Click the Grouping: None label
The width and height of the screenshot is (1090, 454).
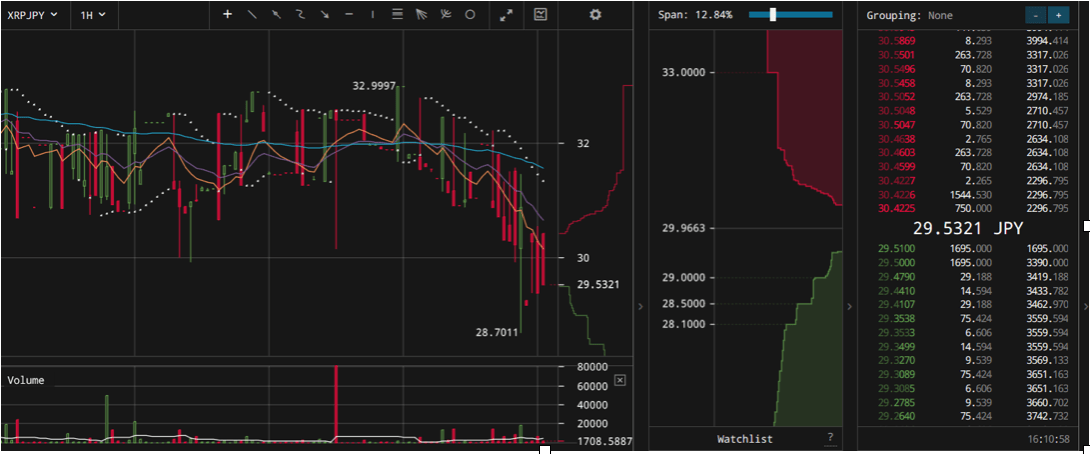[909, 15]
